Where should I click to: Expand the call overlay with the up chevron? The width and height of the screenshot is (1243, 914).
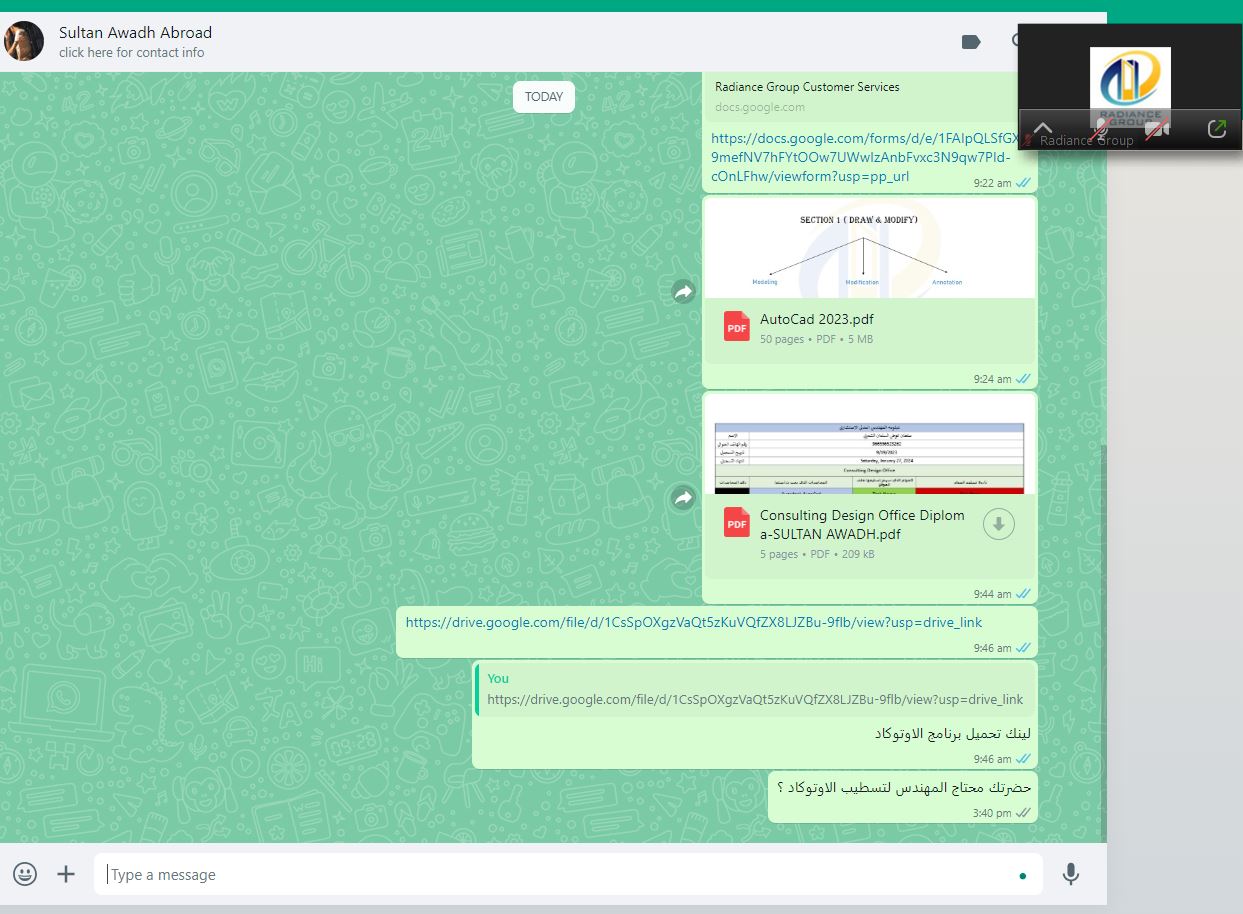pos(1042,129)
